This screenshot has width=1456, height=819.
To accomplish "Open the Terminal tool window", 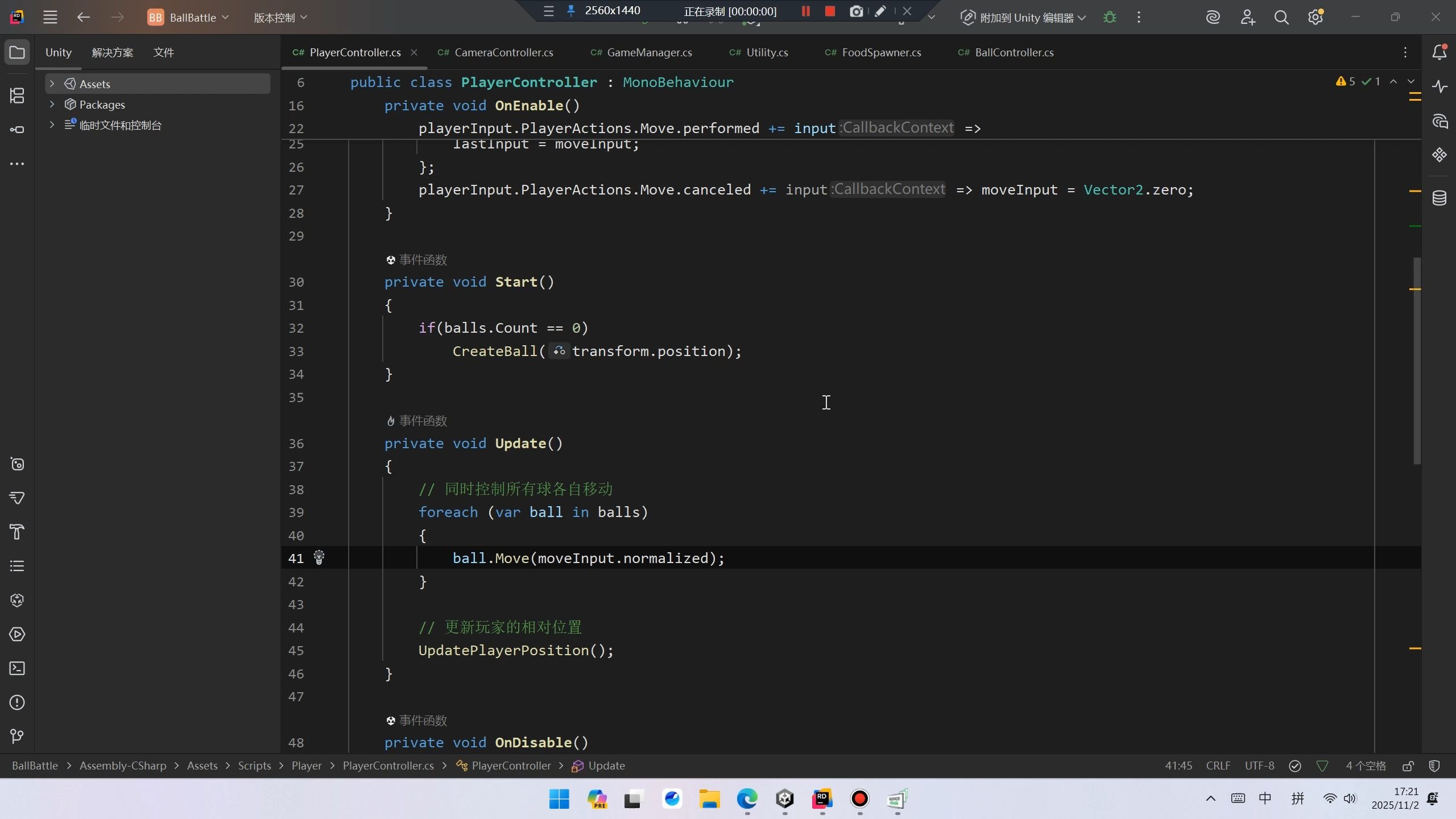I will pos(17,668).
